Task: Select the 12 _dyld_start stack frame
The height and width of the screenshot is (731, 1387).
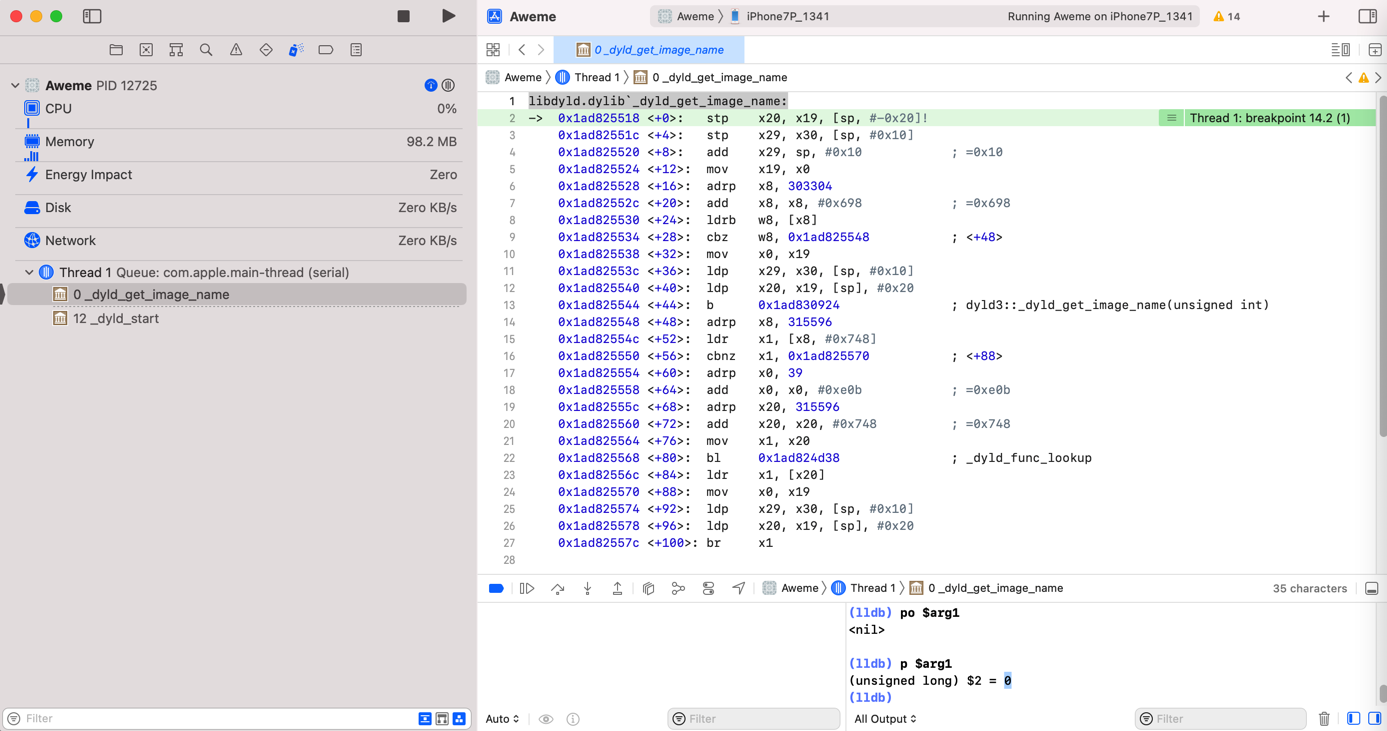Action: tap(237, 318)
